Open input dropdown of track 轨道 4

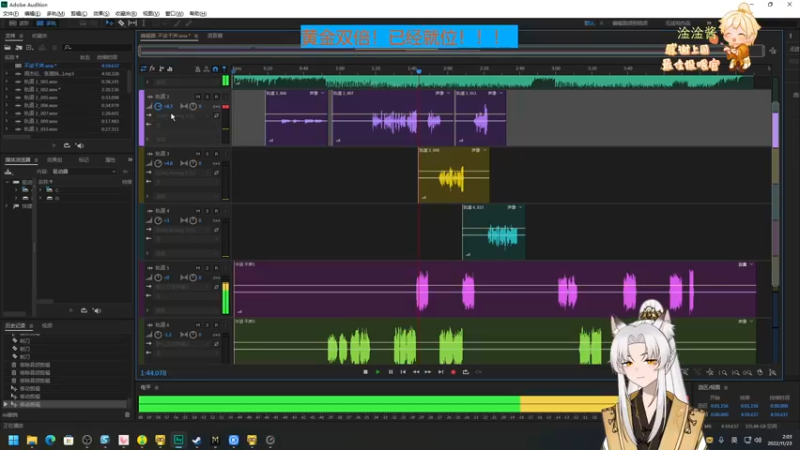click(182, 230)
